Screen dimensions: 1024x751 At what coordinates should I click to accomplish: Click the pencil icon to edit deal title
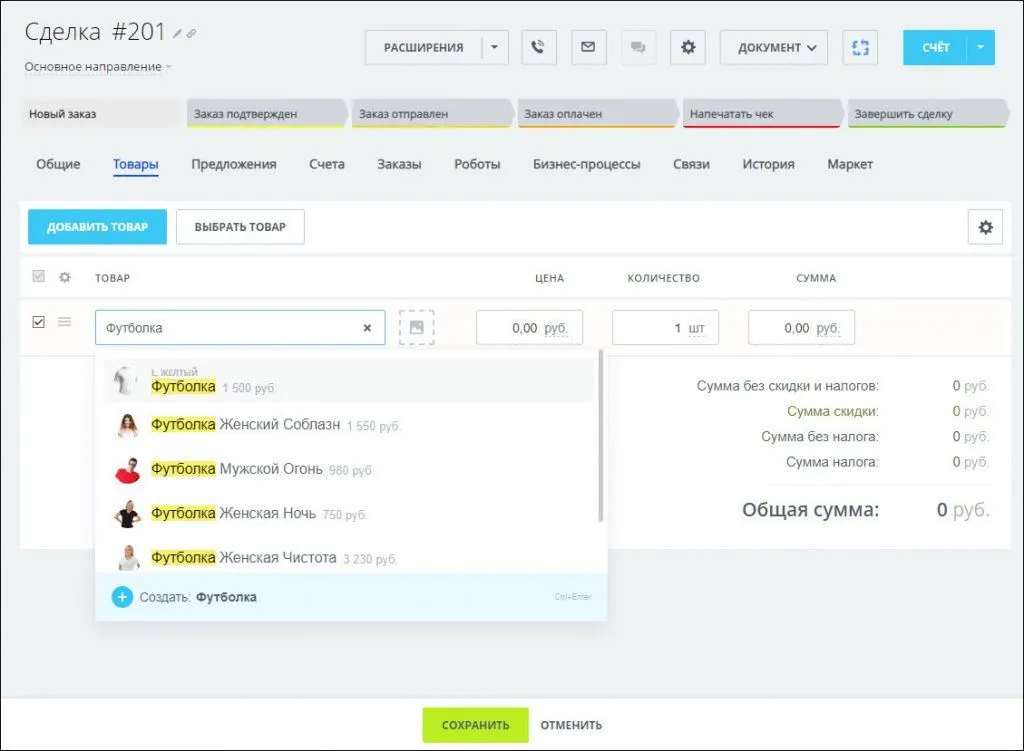177,33
